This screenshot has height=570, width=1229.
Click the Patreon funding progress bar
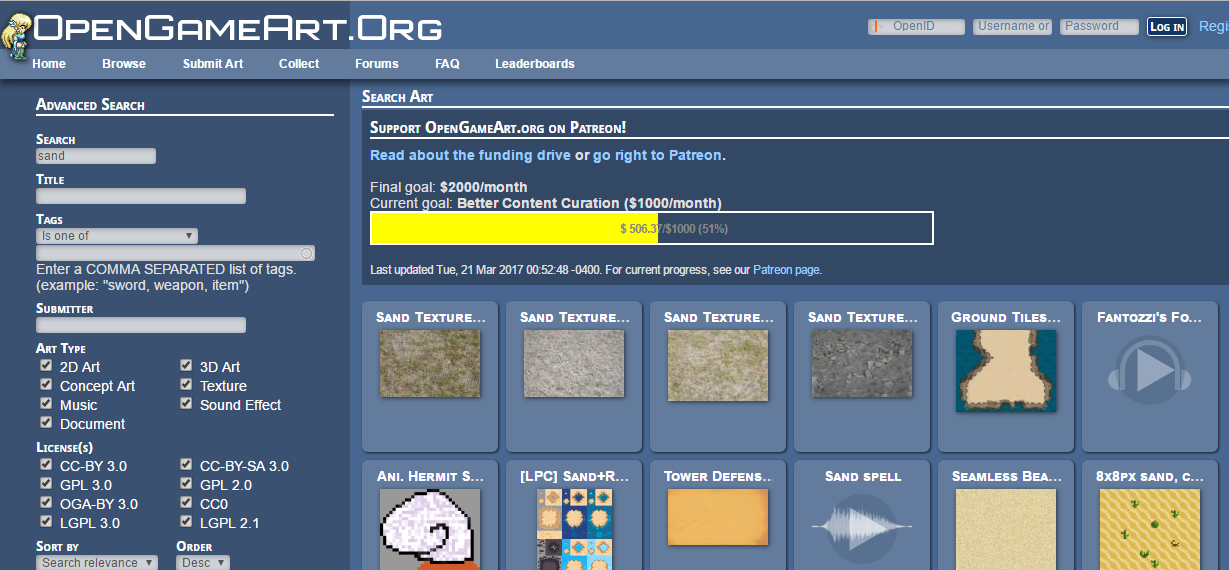click(x=651, y=228)
